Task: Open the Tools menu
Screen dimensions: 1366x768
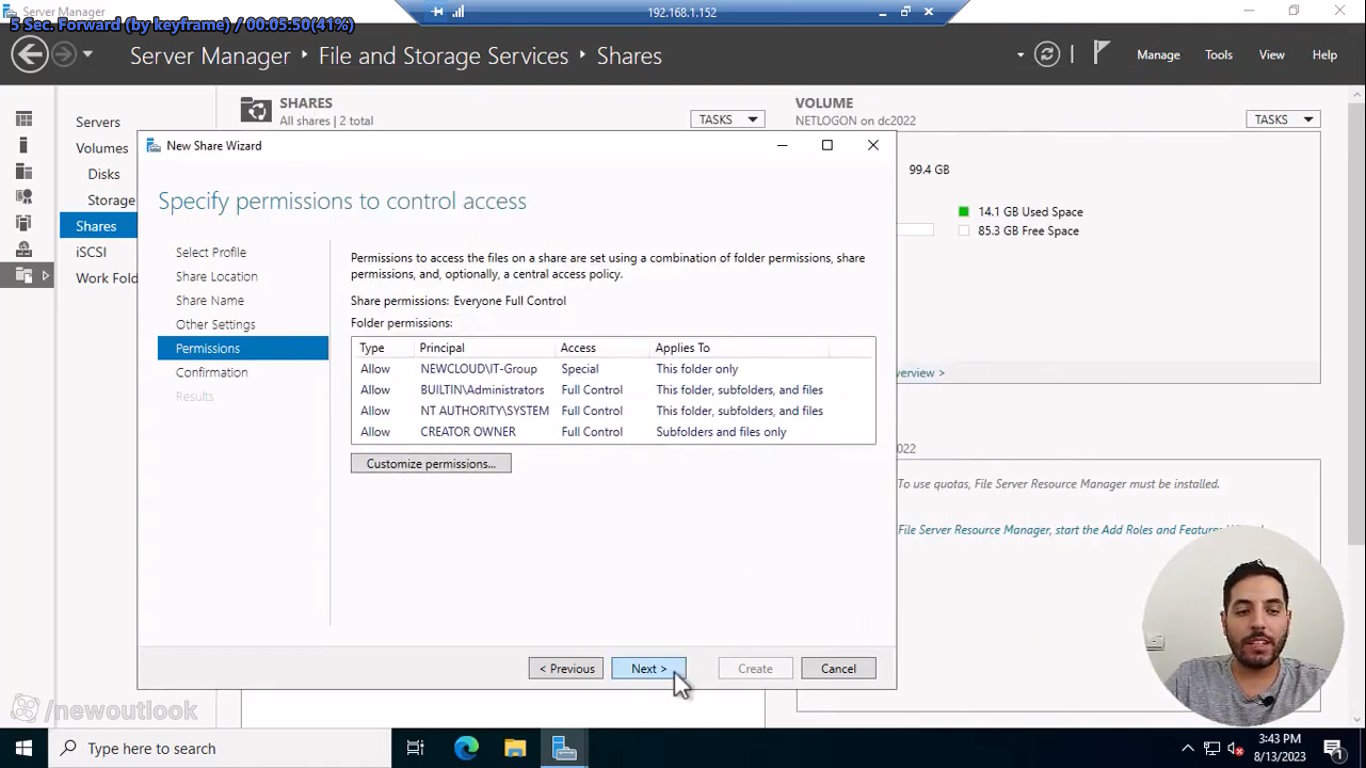Action: (x=1219, y=55)
